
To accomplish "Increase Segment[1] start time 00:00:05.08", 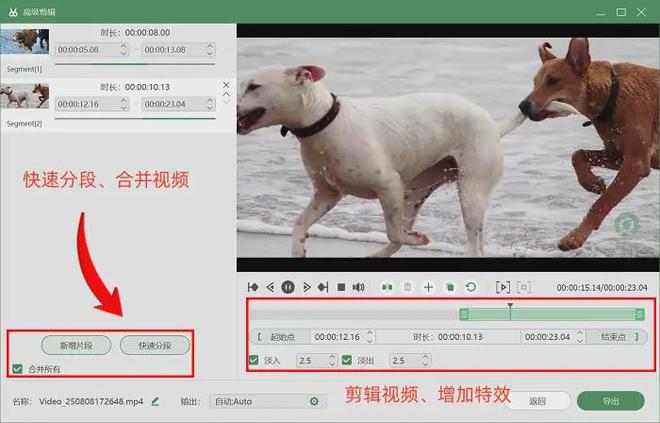I will click(123, 46).
